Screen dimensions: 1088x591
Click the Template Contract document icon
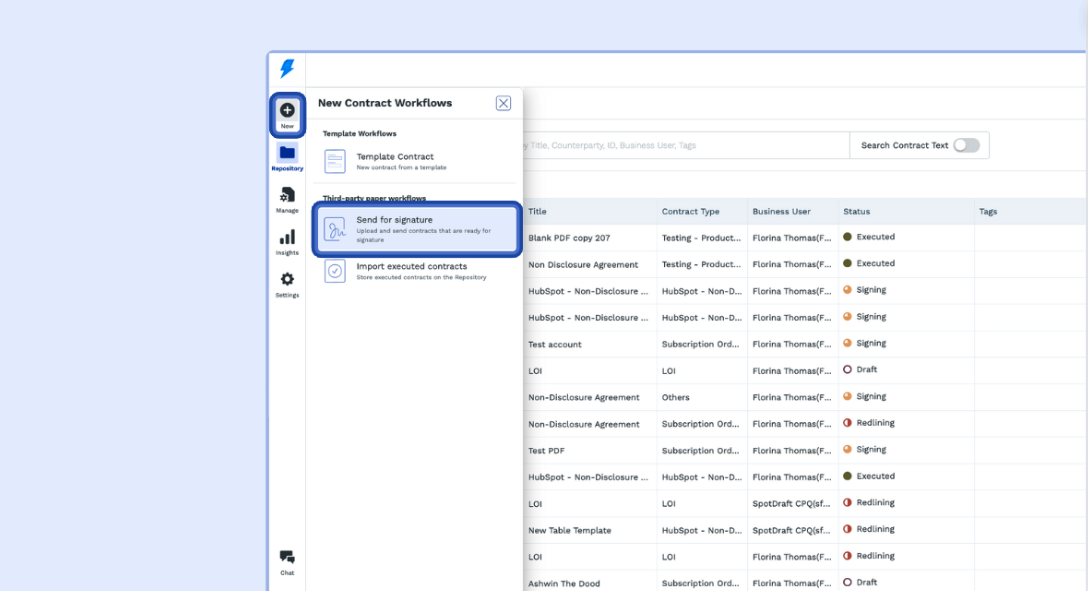(x=335, y=162)
